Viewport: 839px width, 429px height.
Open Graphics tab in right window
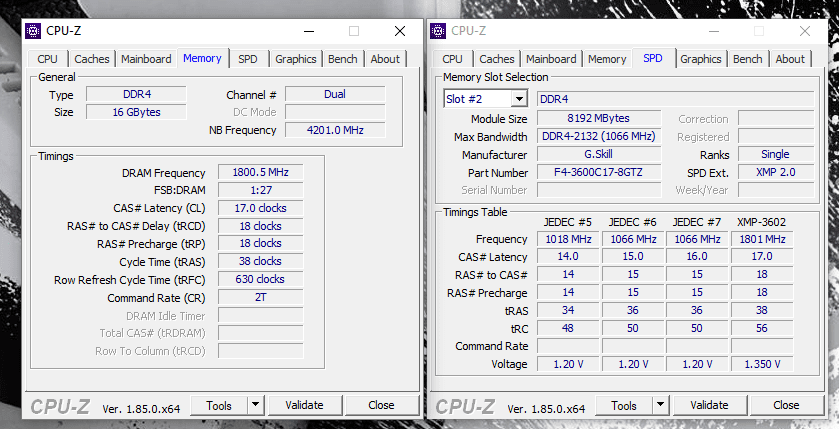[x=701, y=59]
